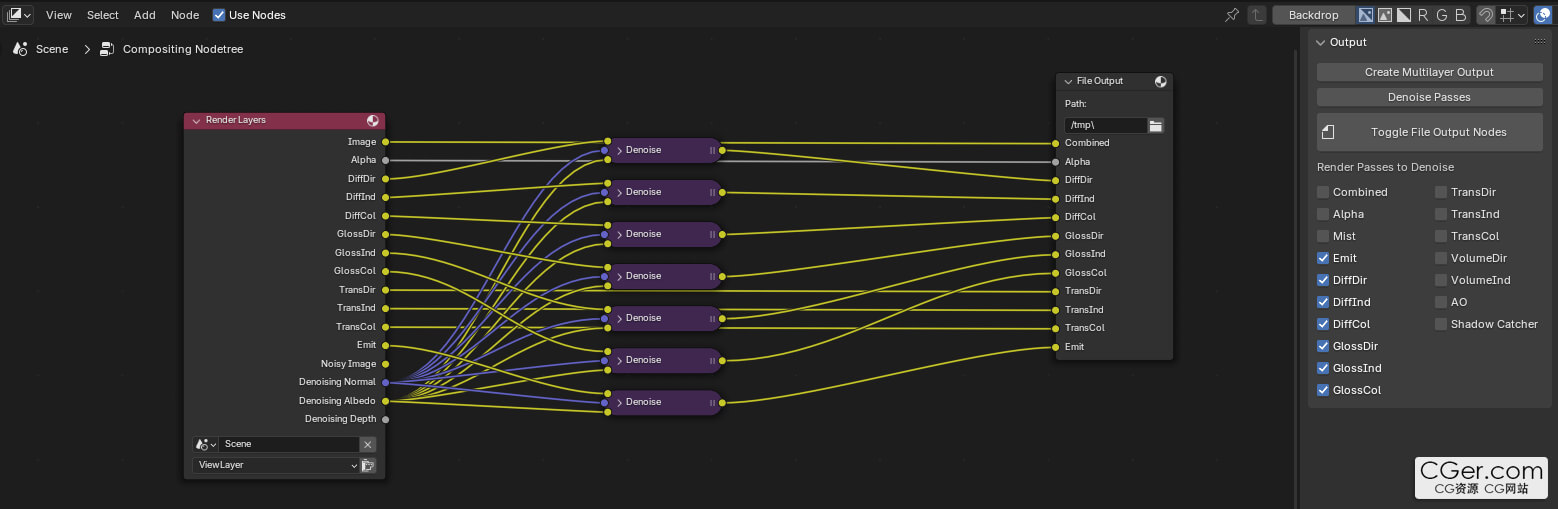Uncheck the GlossDir pass checkbox

pyautogui.click(x=1323, y=346)
